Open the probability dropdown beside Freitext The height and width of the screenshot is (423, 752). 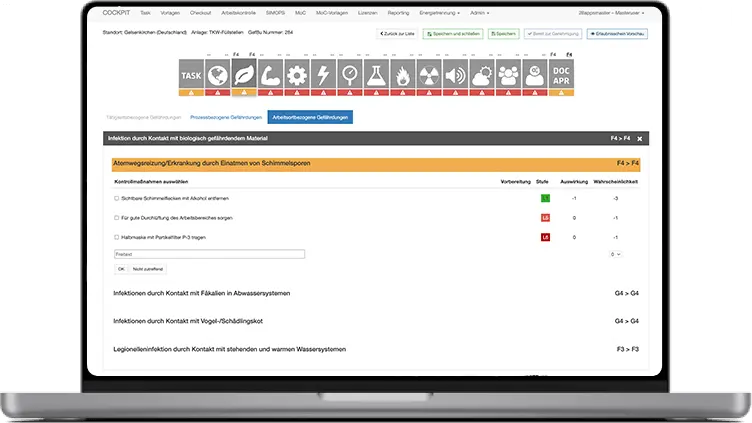pyautogui.click(x=616, y=254)
